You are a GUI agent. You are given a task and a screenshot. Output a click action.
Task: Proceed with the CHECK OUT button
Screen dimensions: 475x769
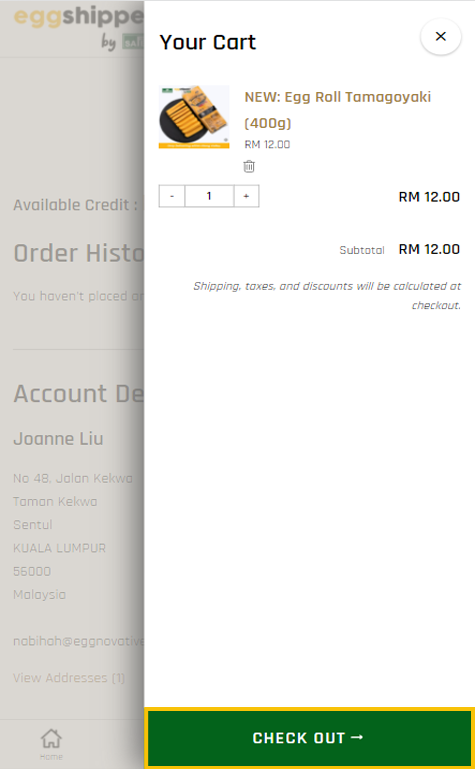309,738
